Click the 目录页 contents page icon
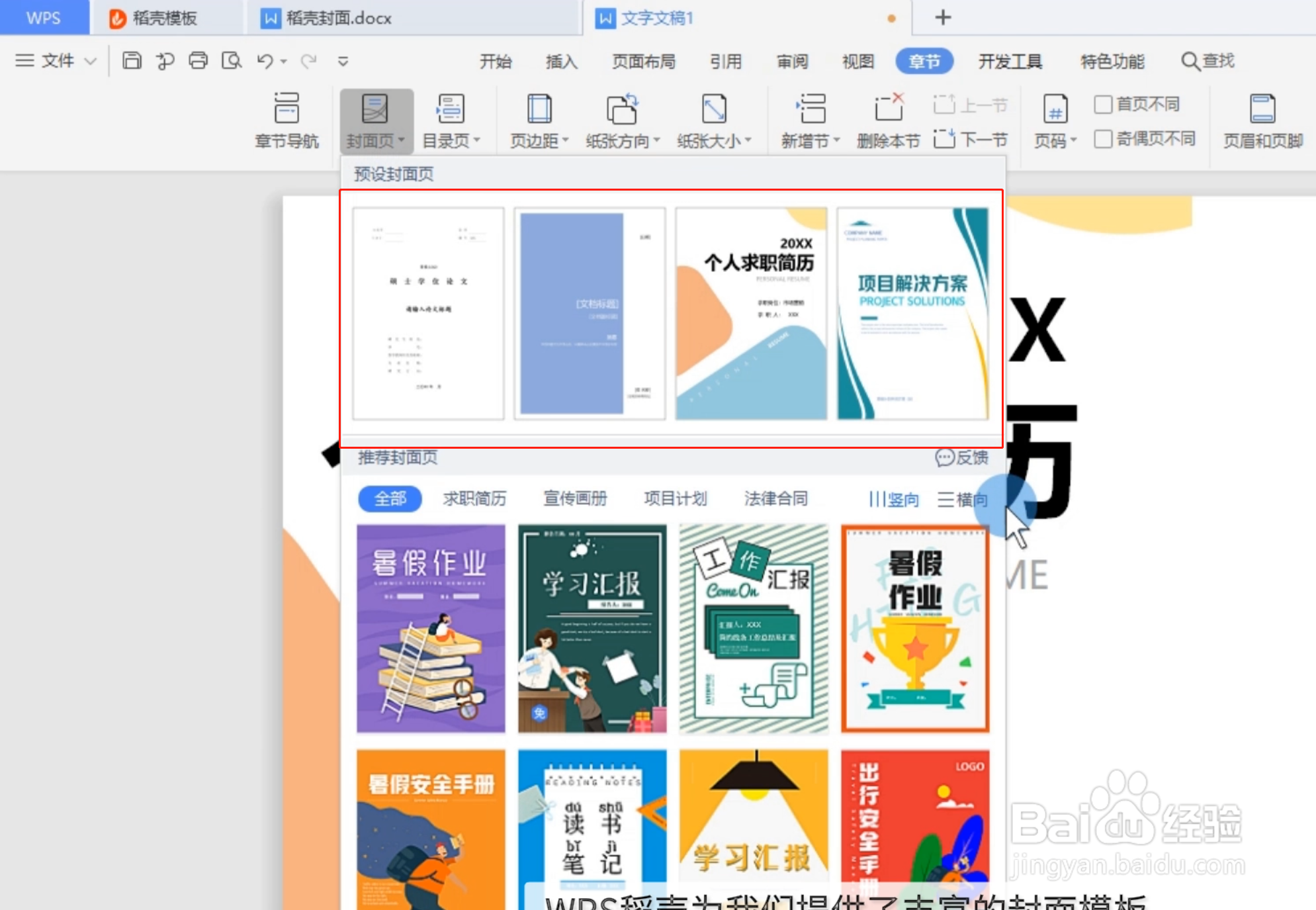Image resolution: width=1316 pixels, height=910 pixels. [x=451, y=109]
